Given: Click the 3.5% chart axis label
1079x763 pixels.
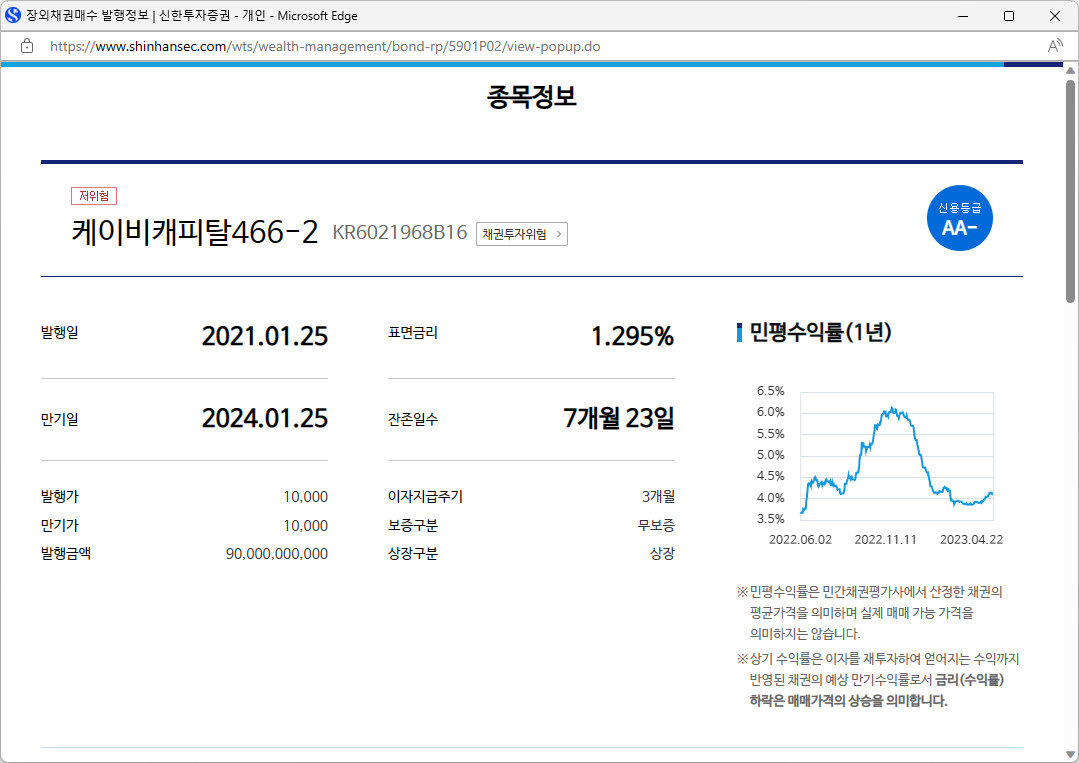Looking at the screenshot, I should pos(771,519).
